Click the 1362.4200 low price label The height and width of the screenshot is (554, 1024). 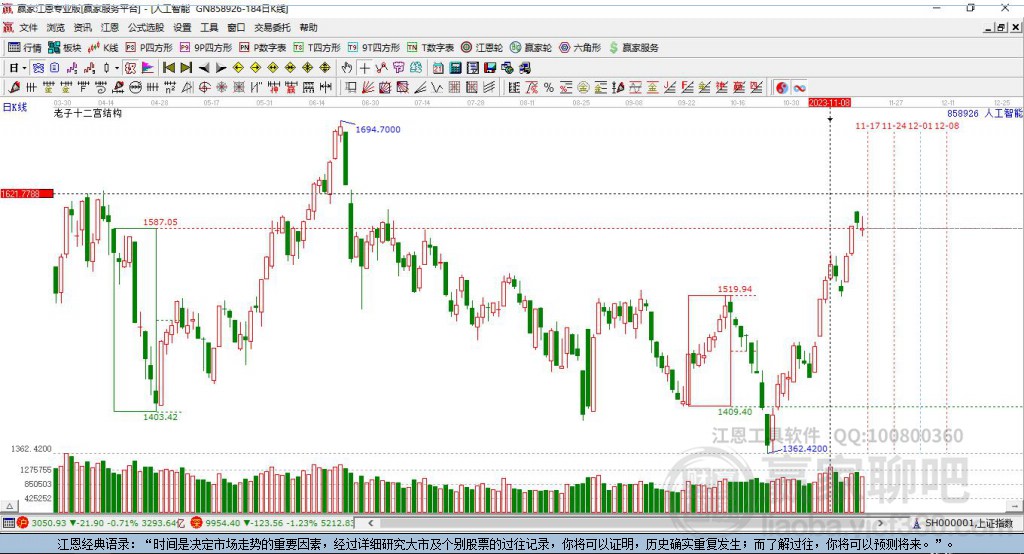click(x=805, y=449)
